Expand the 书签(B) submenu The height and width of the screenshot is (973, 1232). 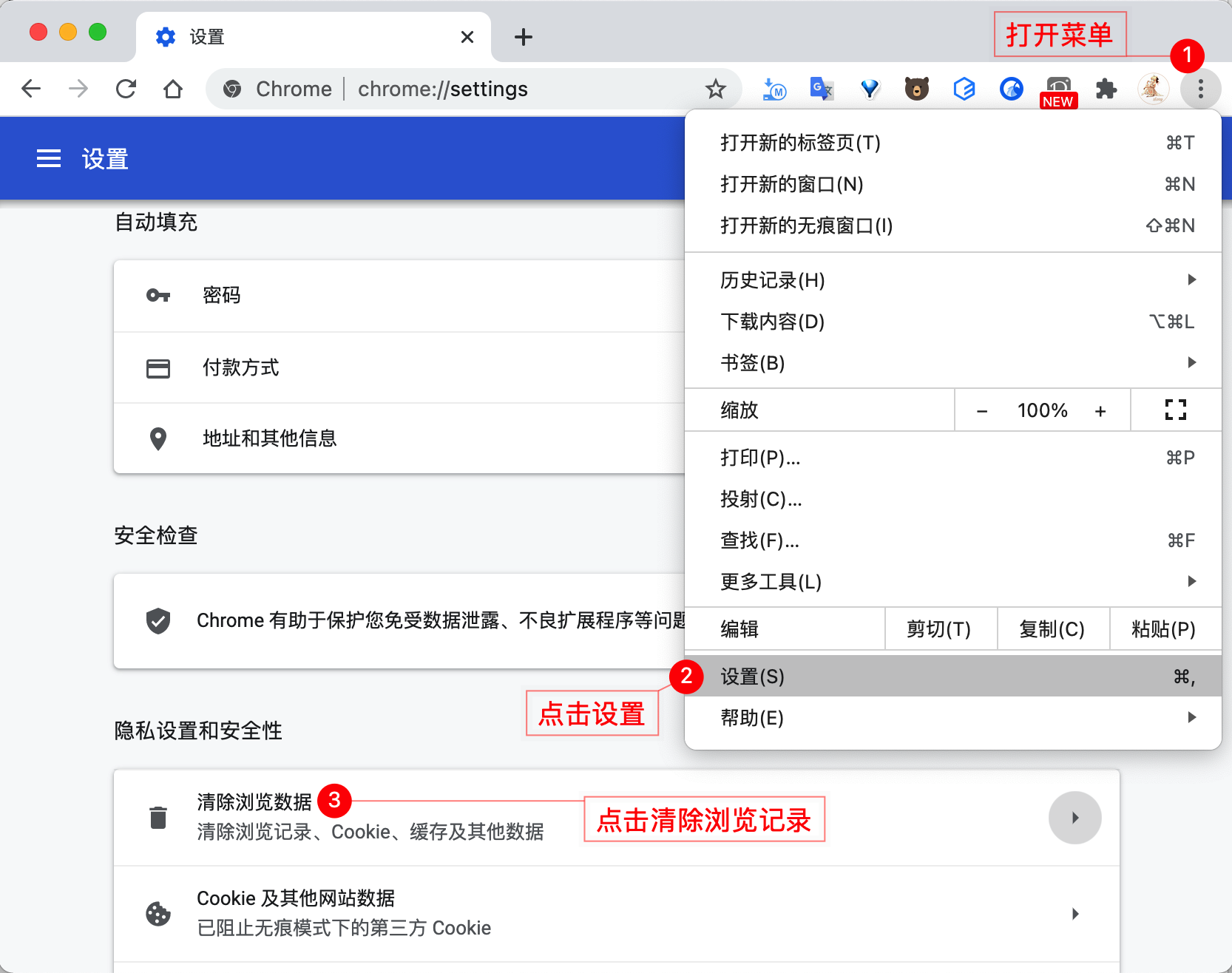pos(953,363)
